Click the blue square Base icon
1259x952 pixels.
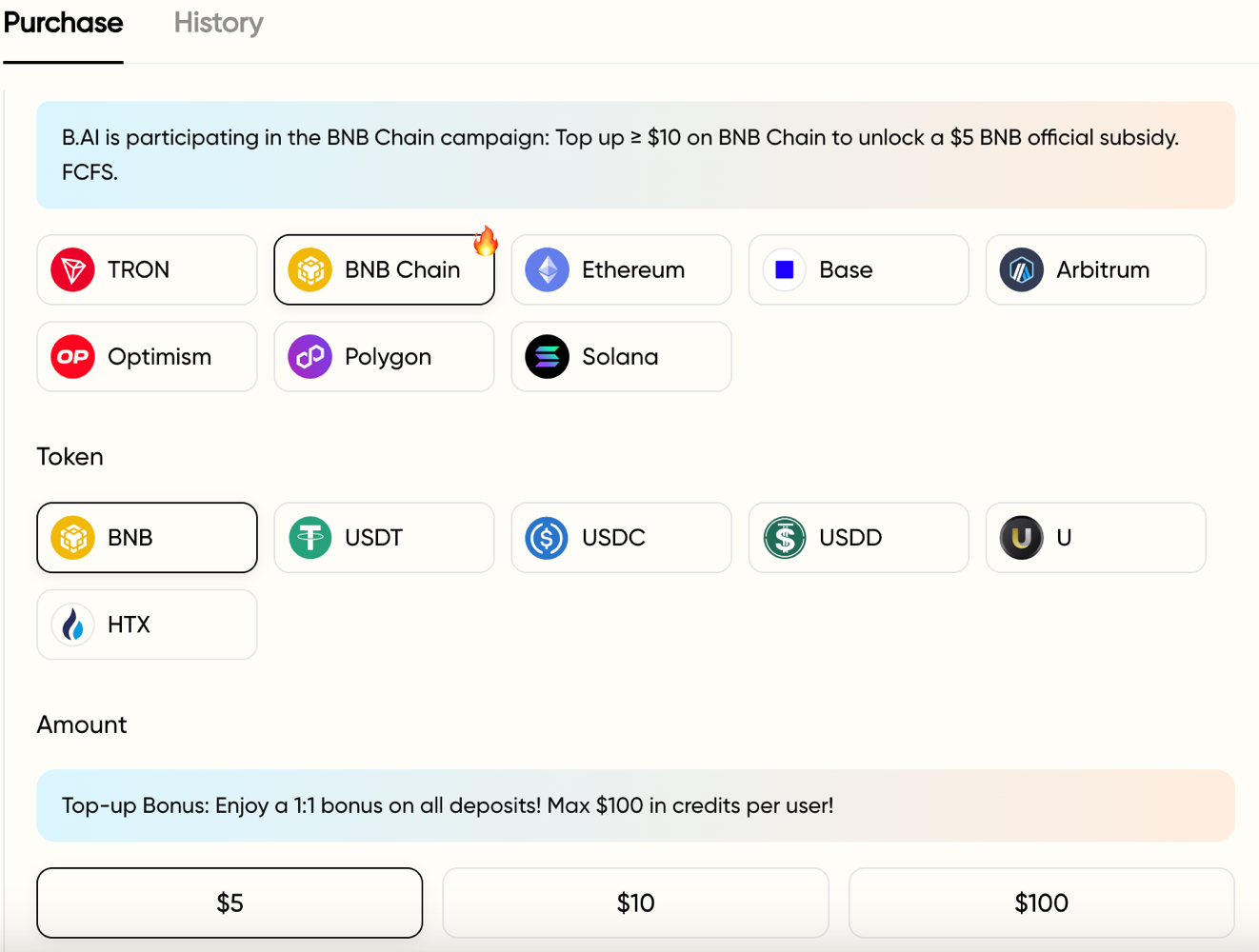point(784,269)
